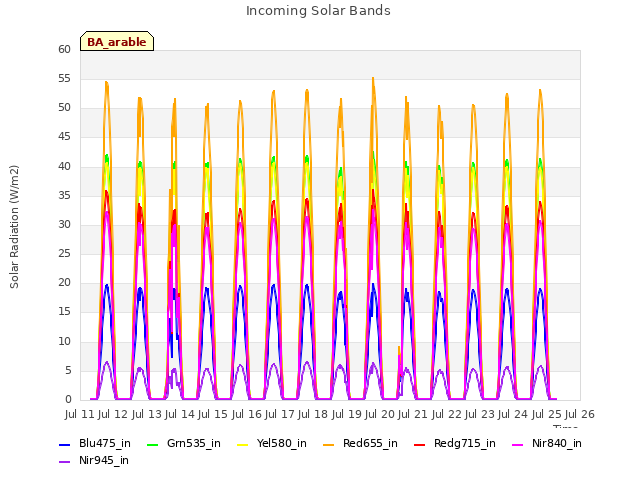The image size is (640, 480).
Task: Click the 60 y-axis tick label
Action: click(64, 49)
